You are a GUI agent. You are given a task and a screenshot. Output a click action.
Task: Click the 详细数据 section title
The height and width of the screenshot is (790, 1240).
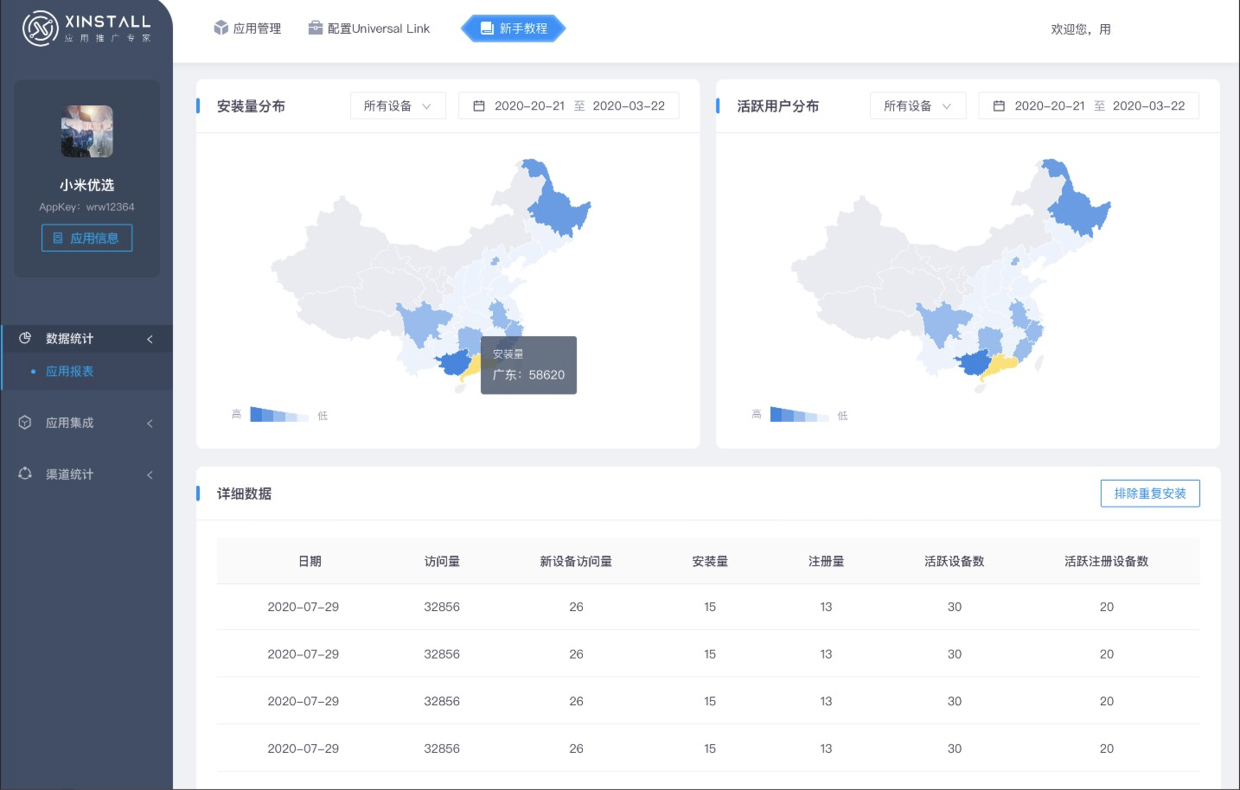[x=244, y=493]
